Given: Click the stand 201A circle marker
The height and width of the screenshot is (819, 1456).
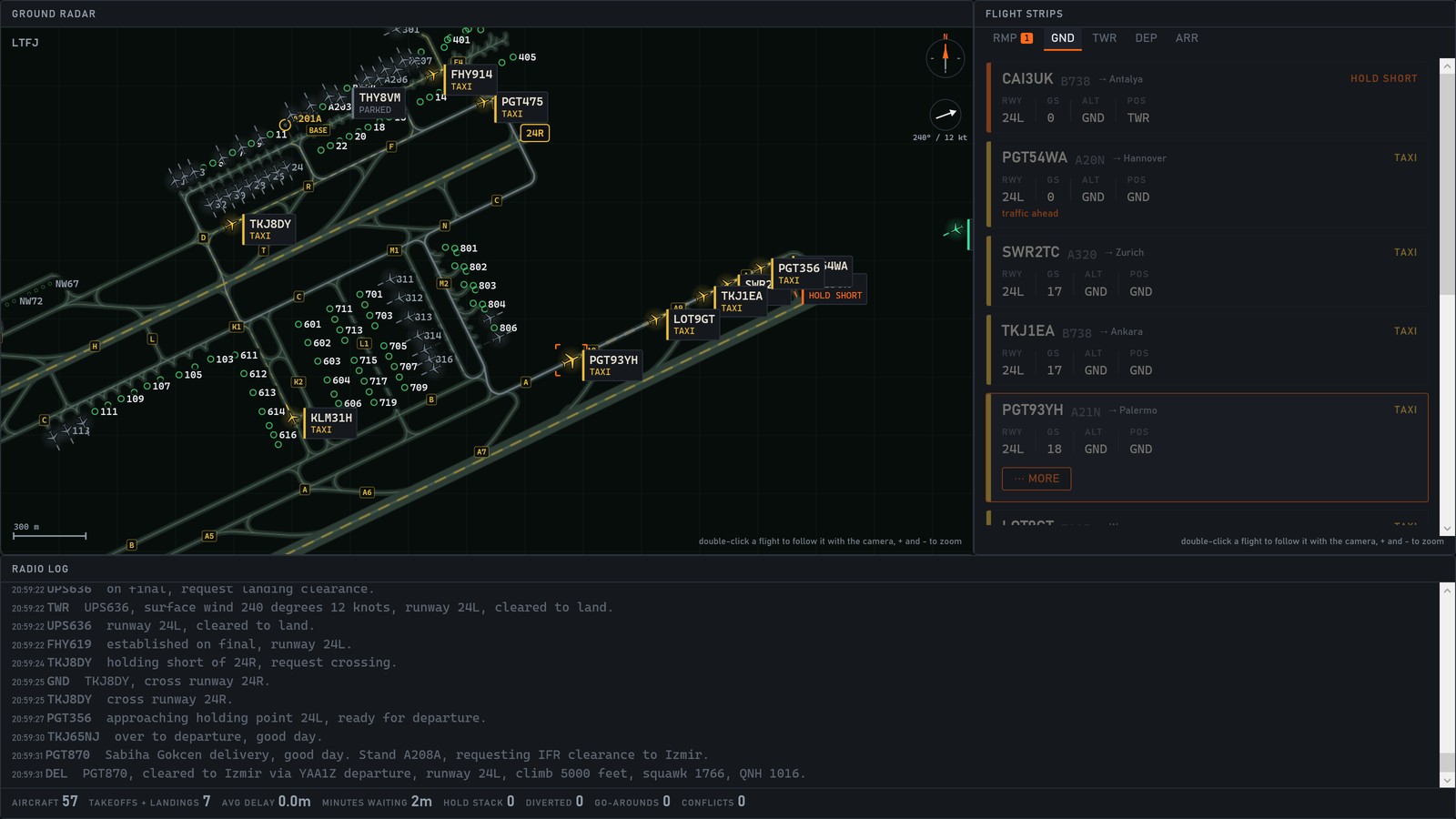Looking at the screenshot, I should coord(285,125).
